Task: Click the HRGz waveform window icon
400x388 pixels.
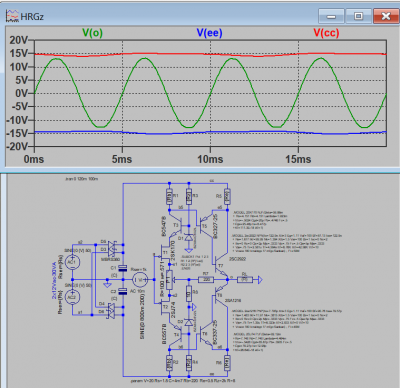Action: [12, 16]
